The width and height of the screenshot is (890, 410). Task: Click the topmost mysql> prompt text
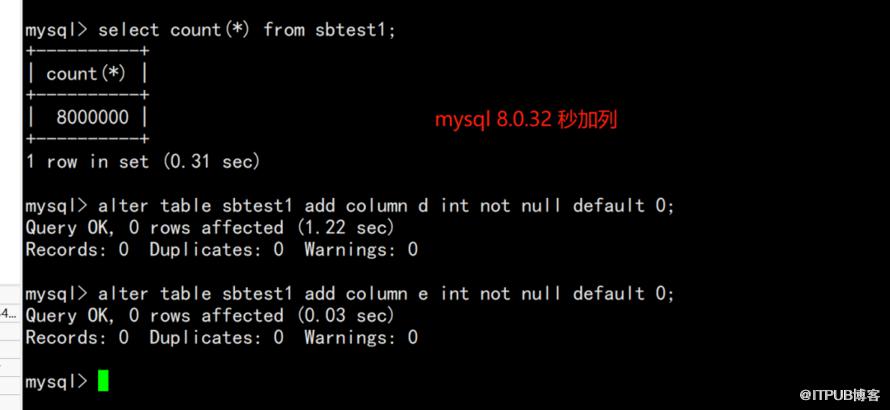coord(56,30)
